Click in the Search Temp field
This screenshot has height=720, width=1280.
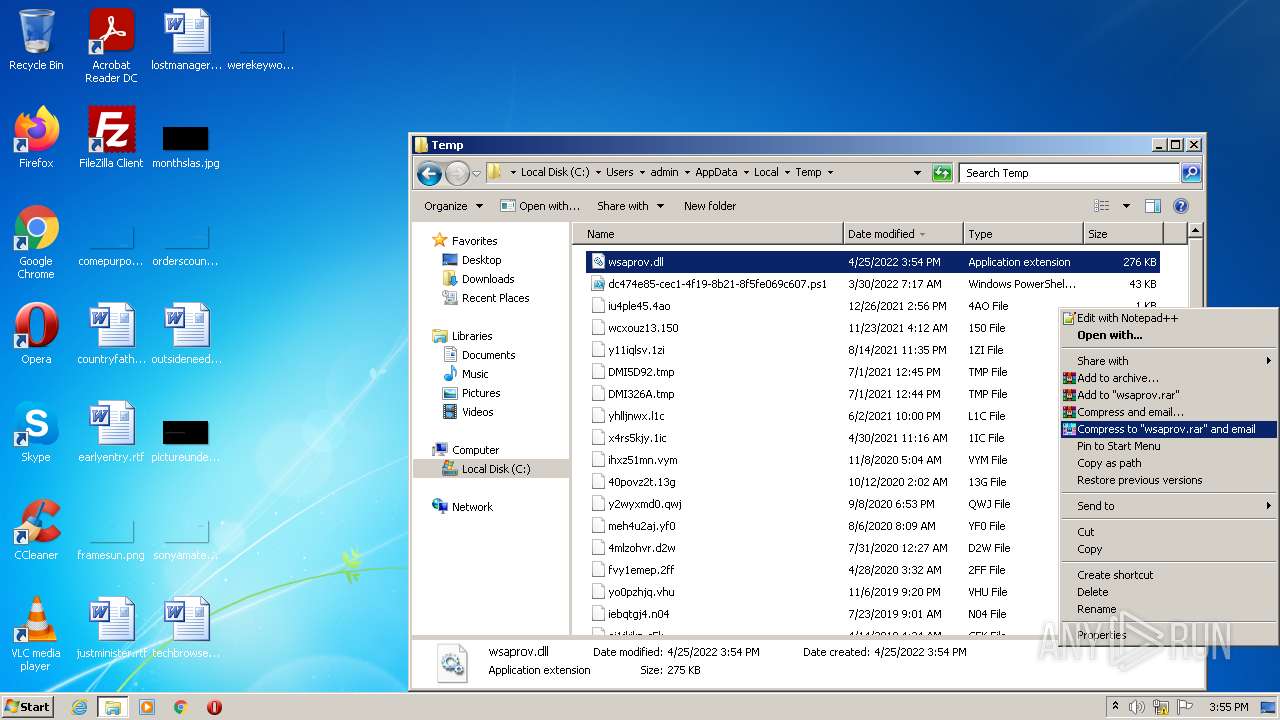[1068, 173]
